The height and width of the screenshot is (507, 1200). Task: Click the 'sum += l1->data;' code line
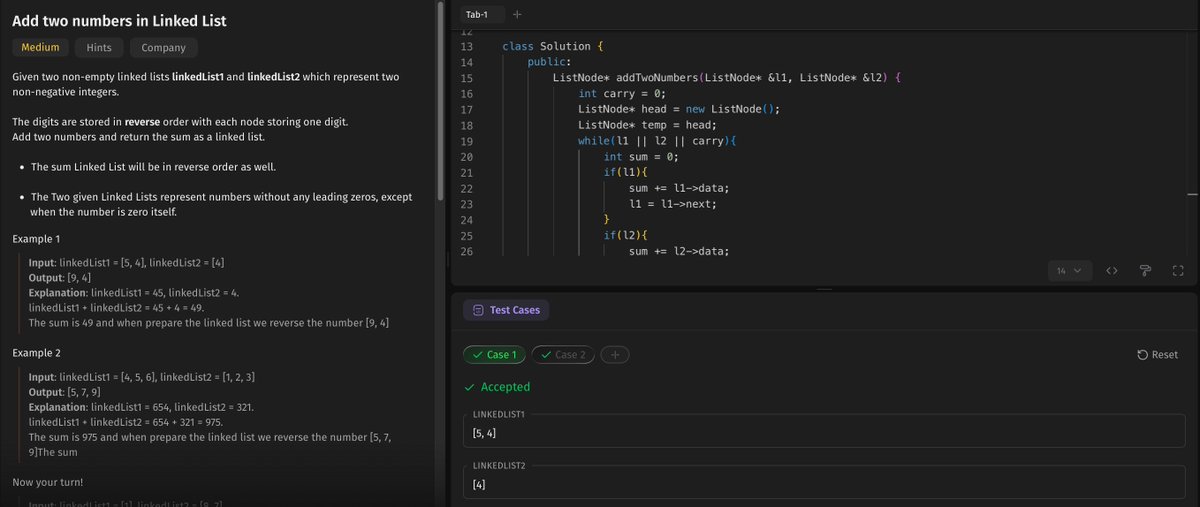coord(679,188)
